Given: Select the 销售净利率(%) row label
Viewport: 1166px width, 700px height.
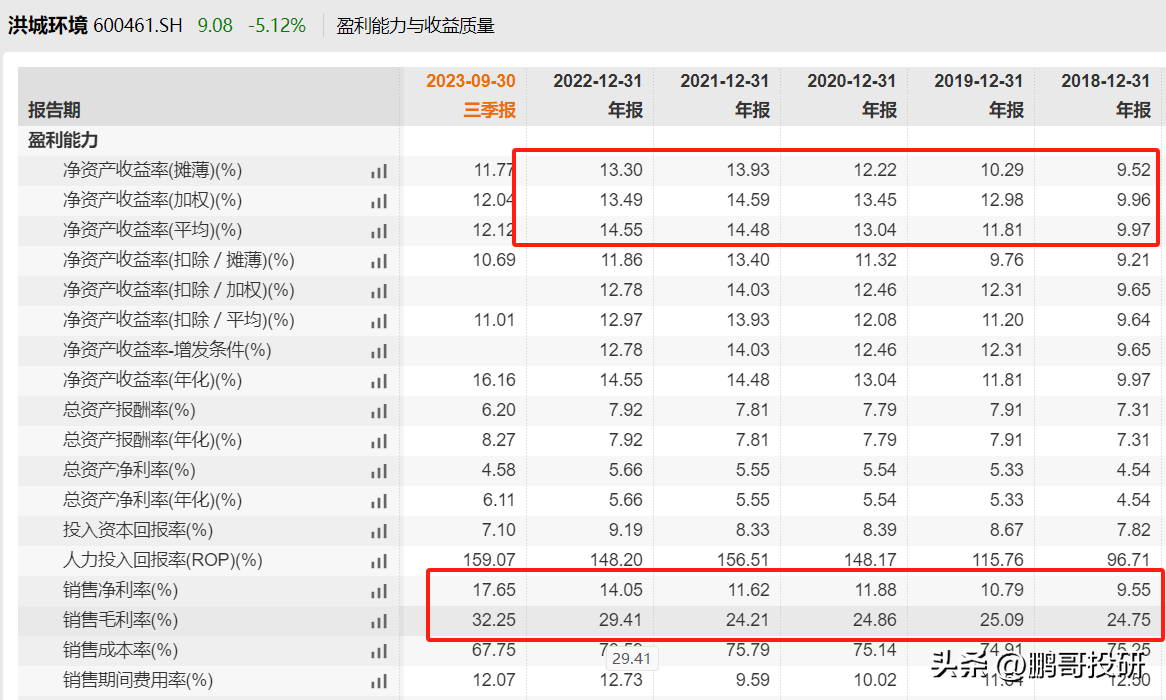Looking at the screenshot, I should pyautogui.click(x=120, y=590).
